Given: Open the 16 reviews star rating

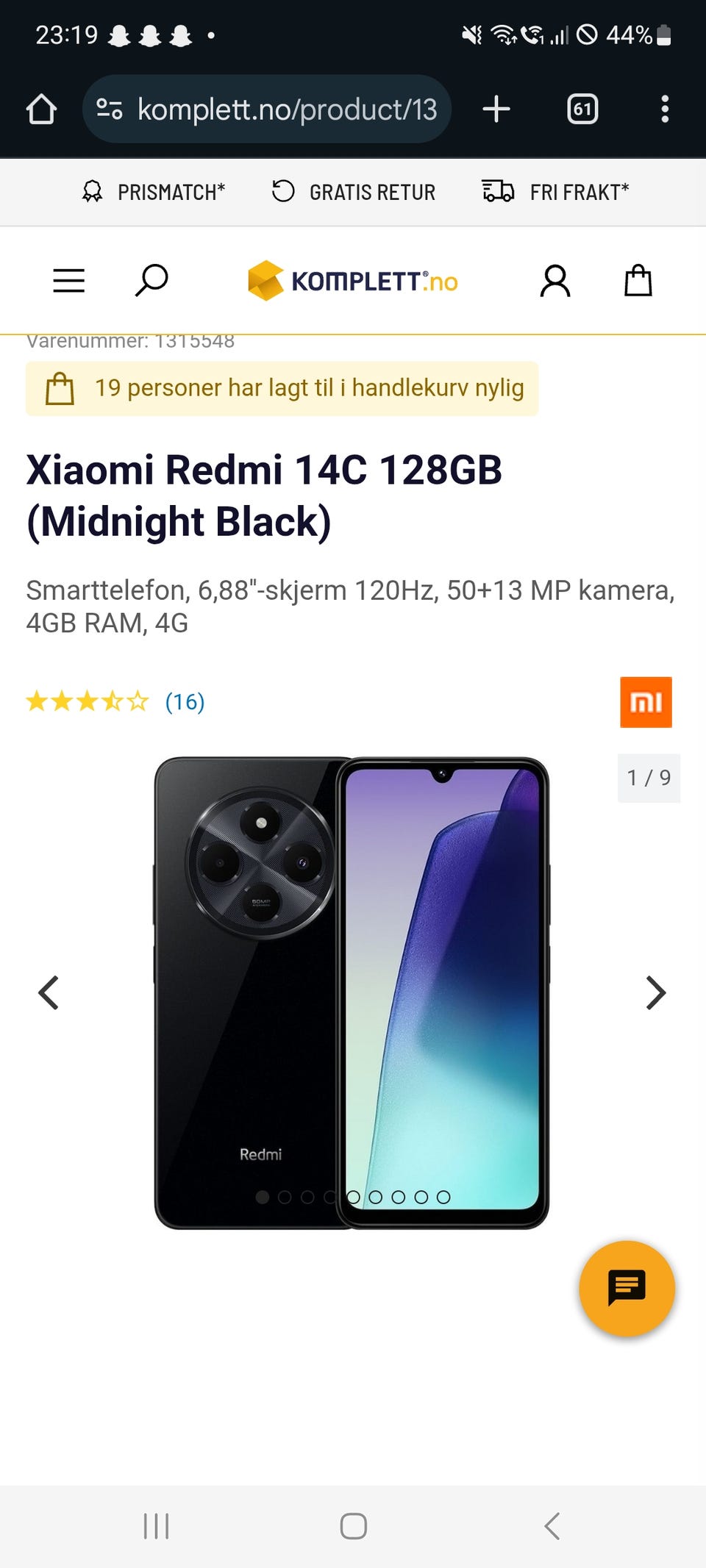Looking at the screenshot, I should (x=115, y=701).
